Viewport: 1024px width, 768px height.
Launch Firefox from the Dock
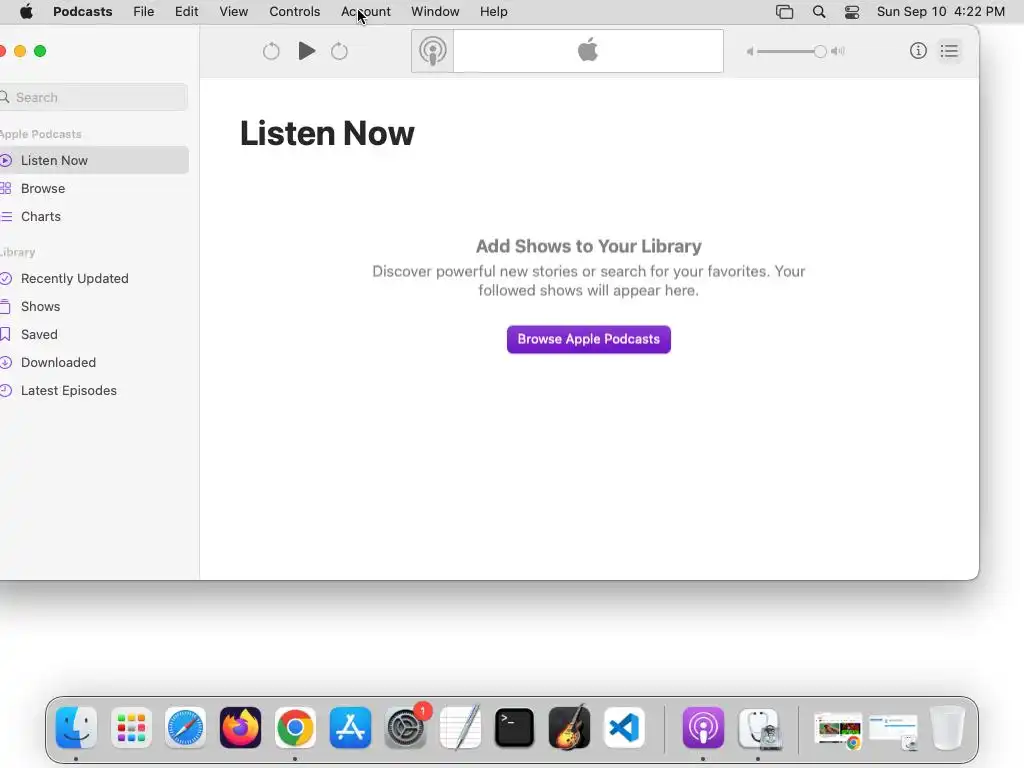[x=240, y=728]
